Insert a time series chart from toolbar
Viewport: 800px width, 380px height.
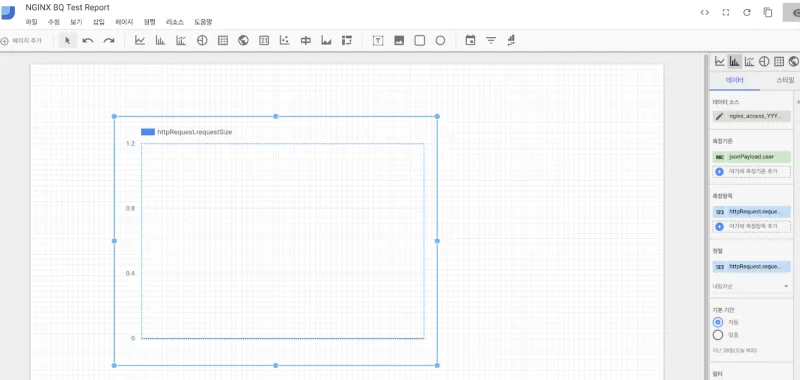140,41
